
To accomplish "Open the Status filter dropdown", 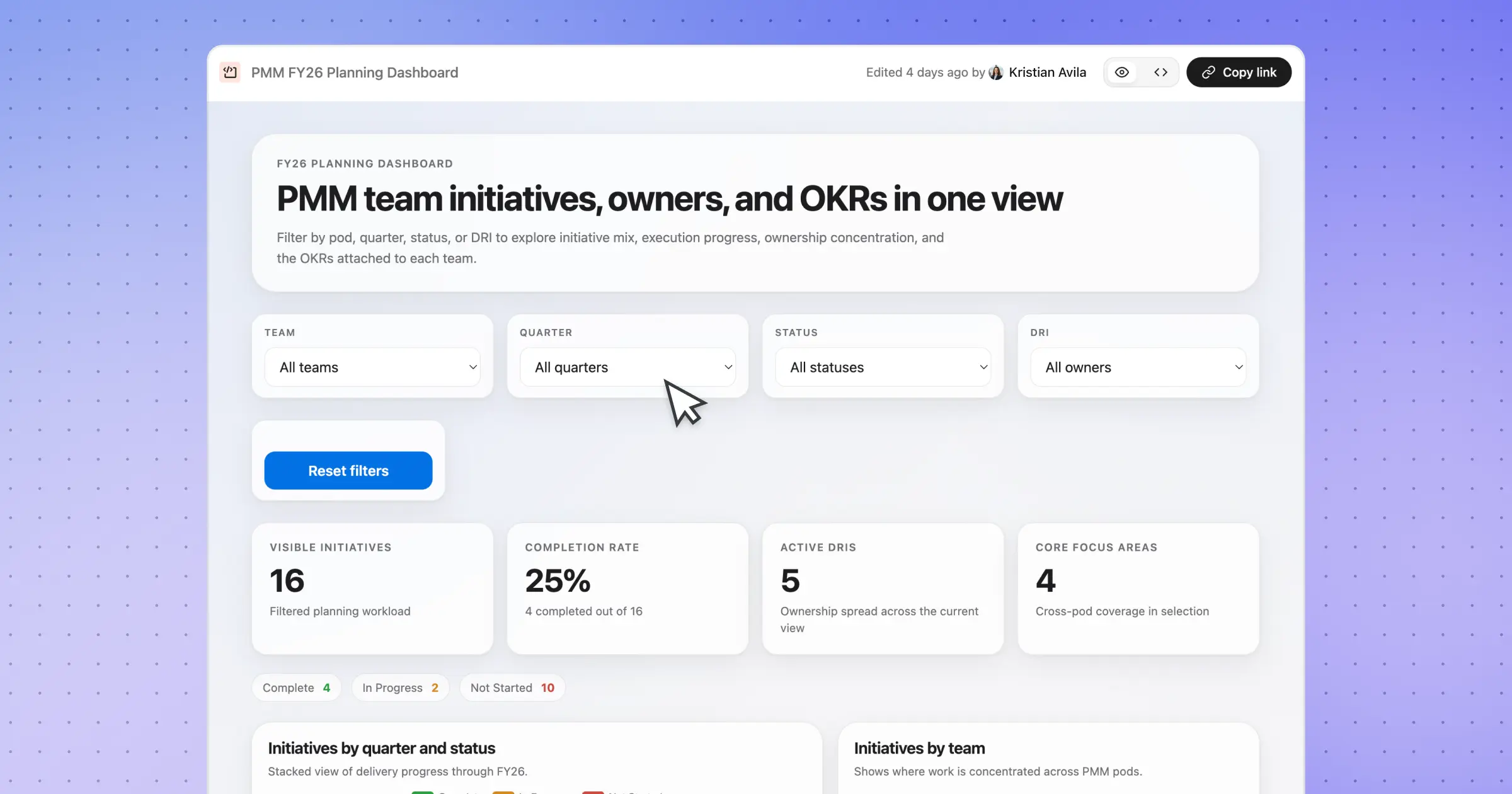I will tap(883, 367).
